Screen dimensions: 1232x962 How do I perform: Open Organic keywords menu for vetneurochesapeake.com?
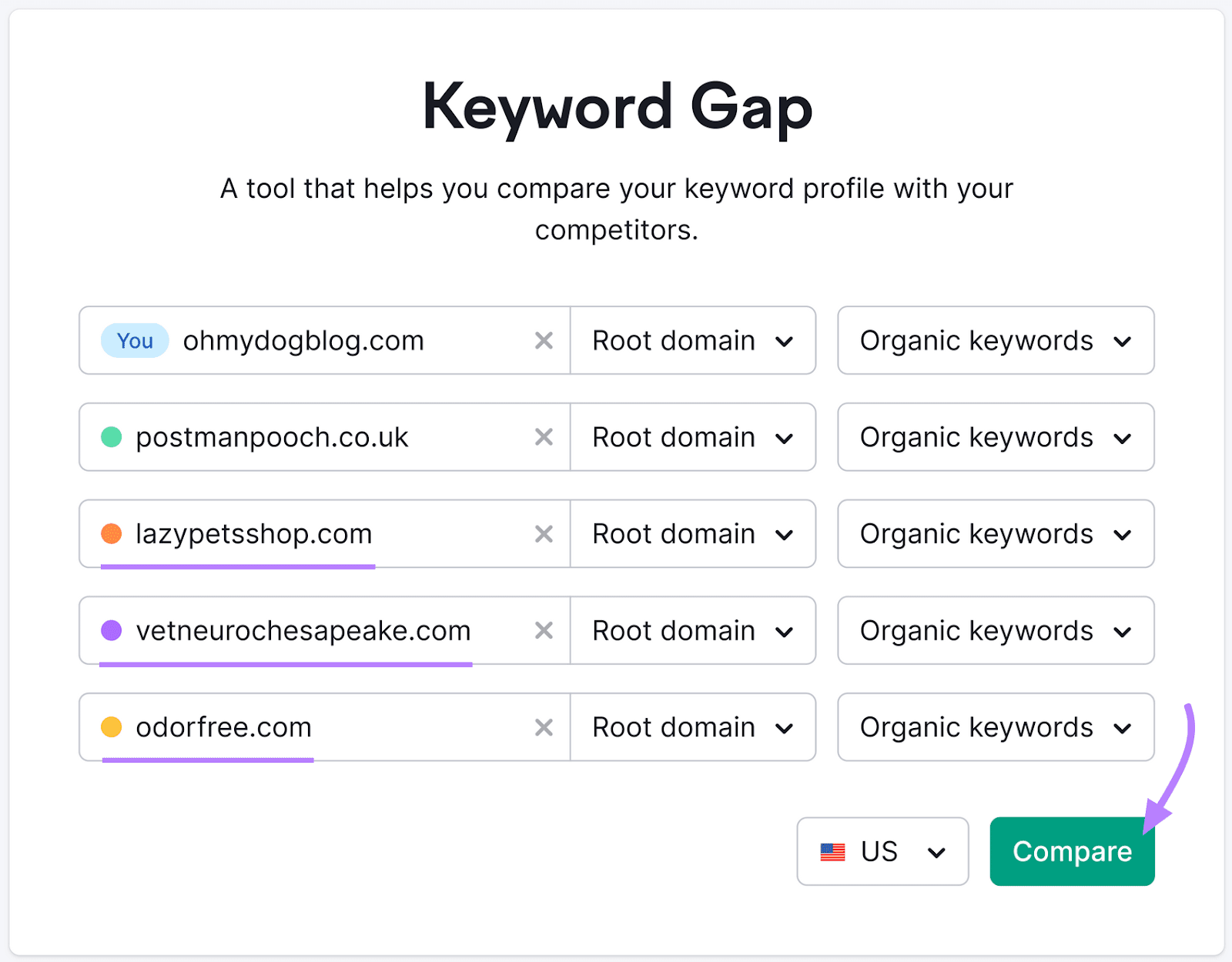(995, 631)
